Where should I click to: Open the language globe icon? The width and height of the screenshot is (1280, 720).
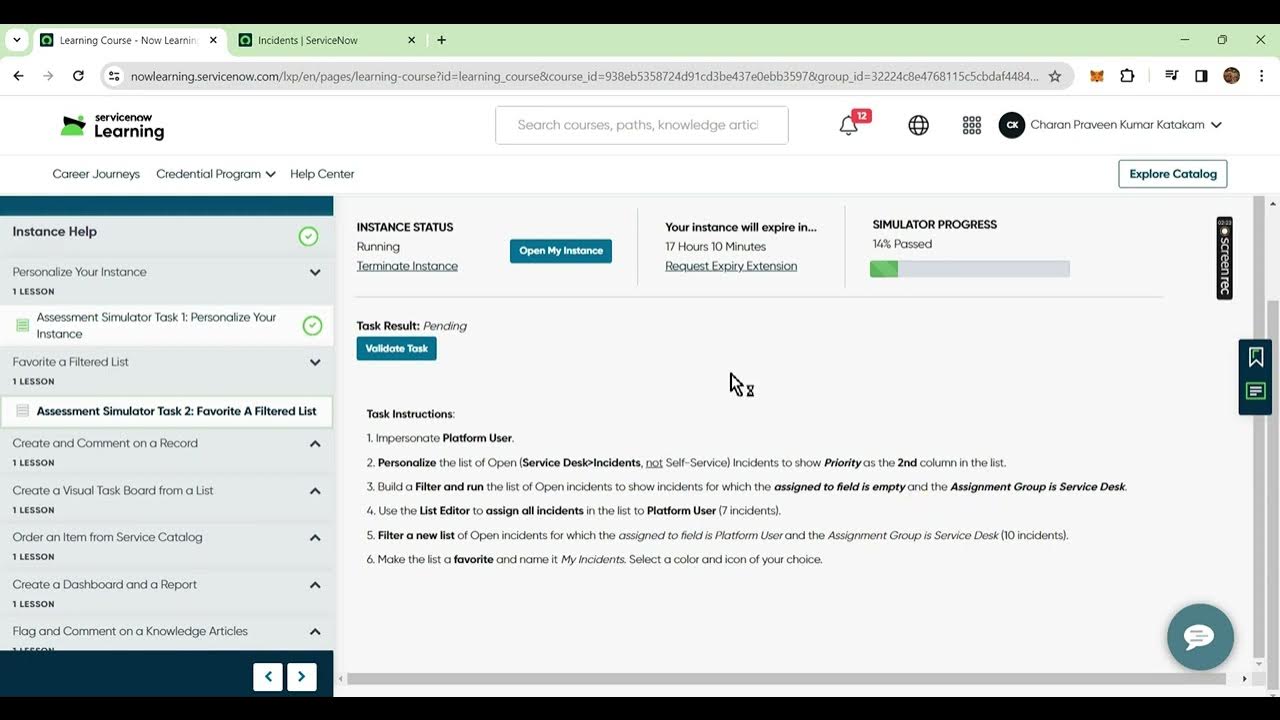[x=918, y=125]
